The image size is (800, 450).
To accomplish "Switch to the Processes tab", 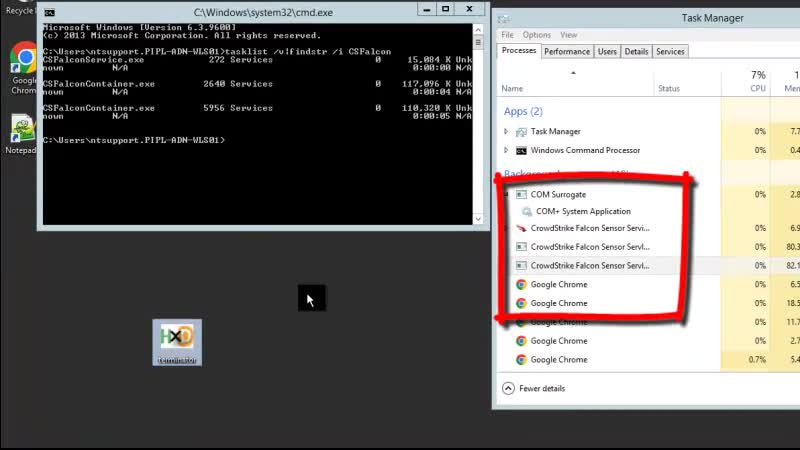I will coord(519,51).
